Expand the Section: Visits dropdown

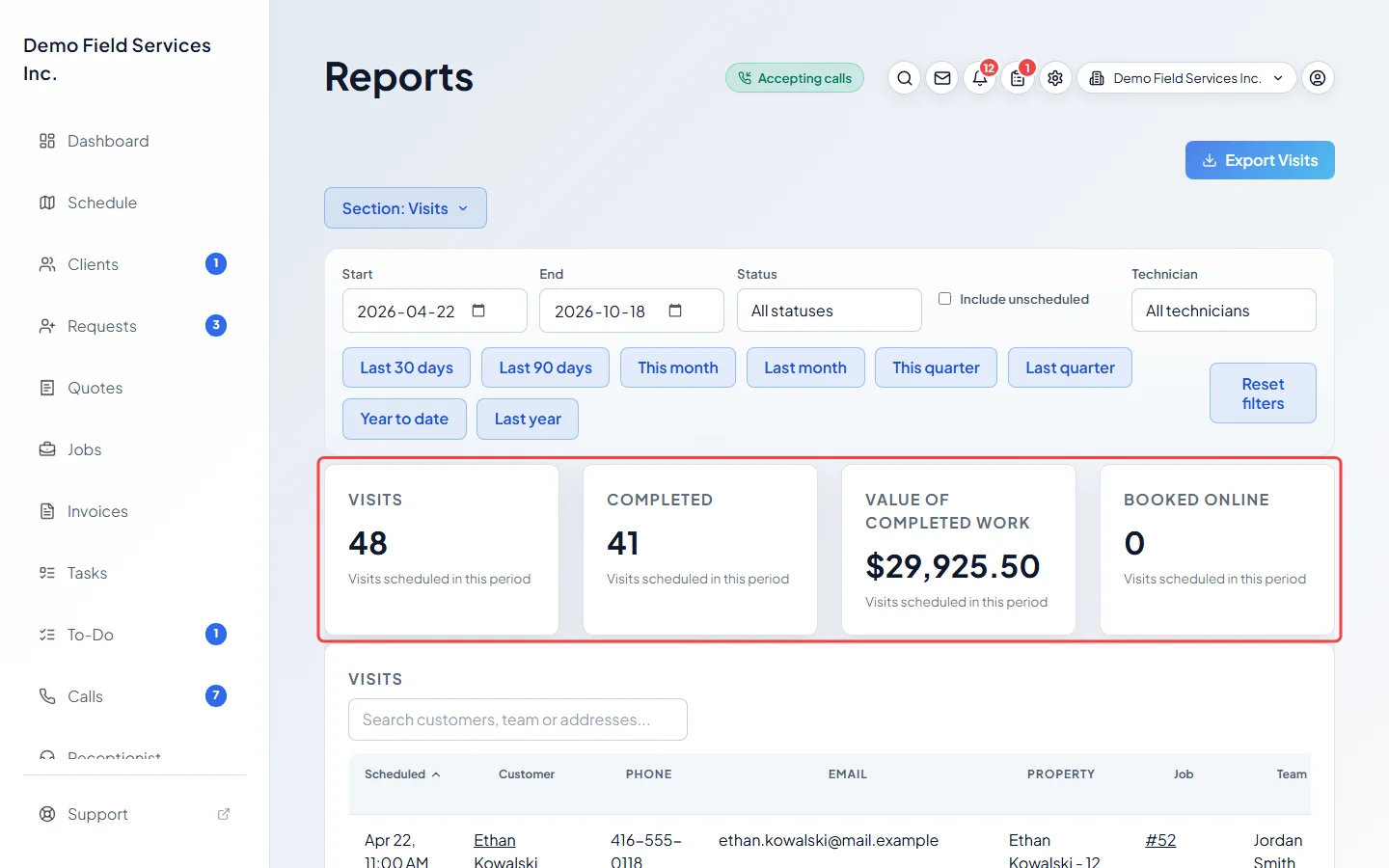tap(405, 208)
